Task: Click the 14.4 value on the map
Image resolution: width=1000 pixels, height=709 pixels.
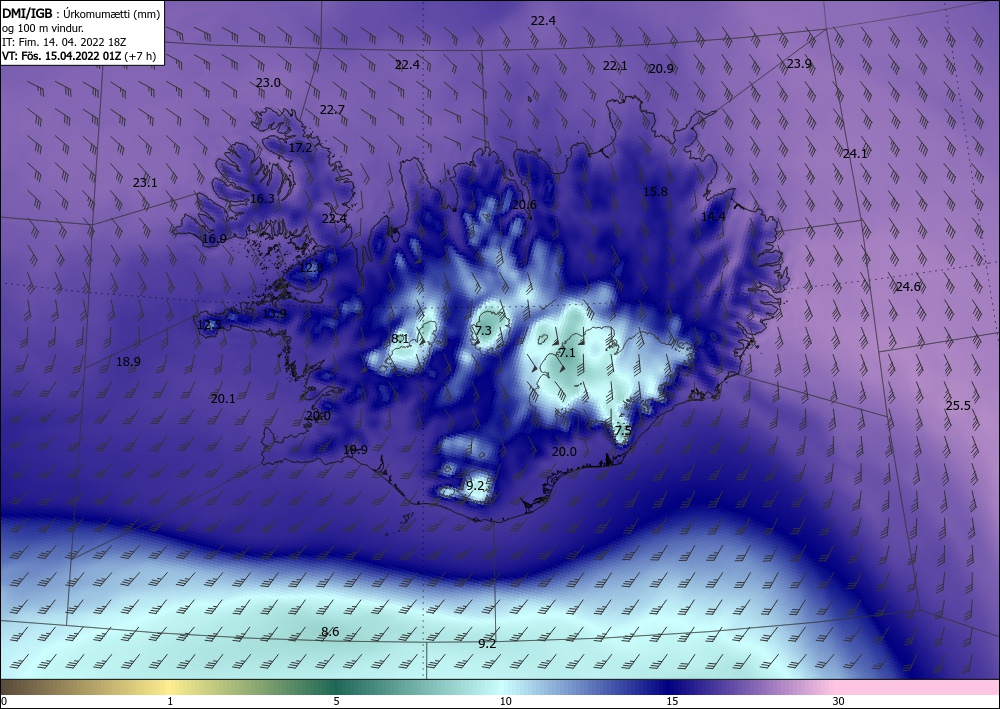Action: 713,217
